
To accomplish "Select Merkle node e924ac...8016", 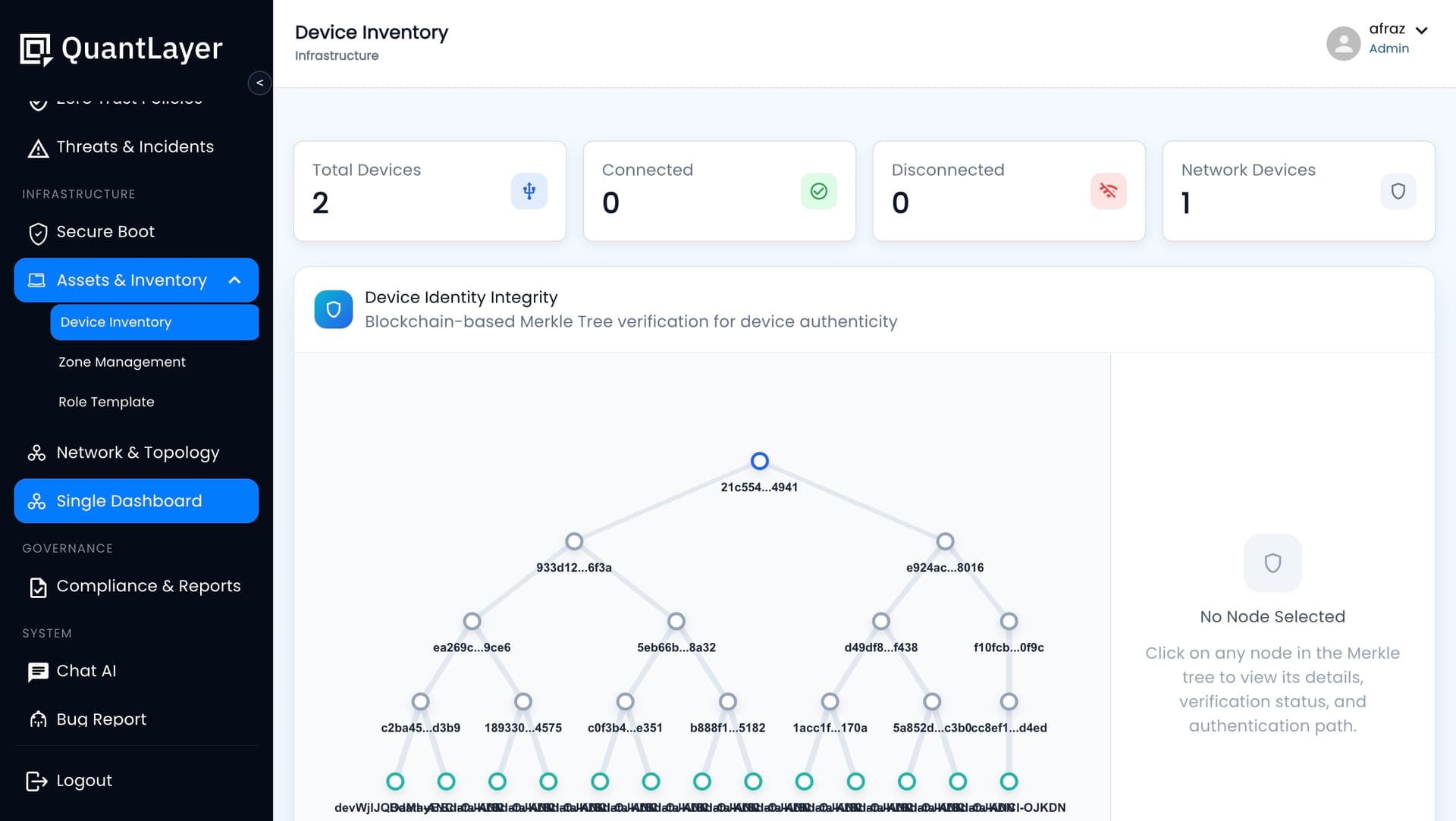I will point(945,541).
